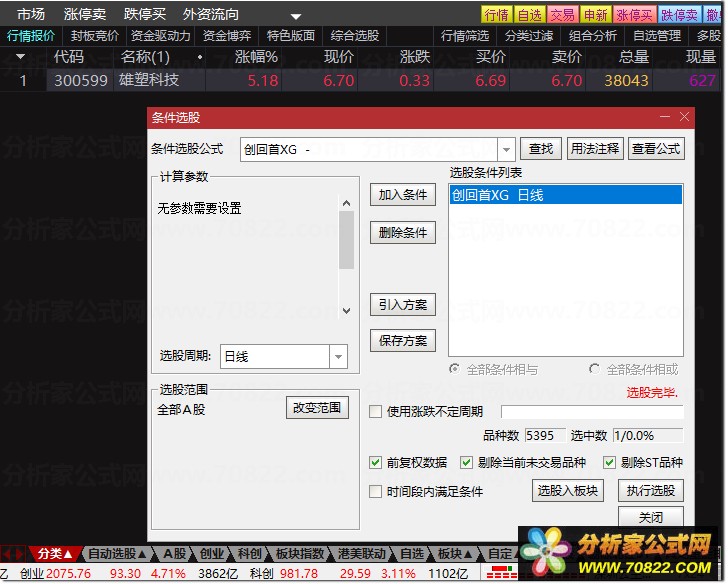This screenshot has height=584, width=728.
Task: Toggle the 剔除ST品种 checkbox
Action: 609,462
